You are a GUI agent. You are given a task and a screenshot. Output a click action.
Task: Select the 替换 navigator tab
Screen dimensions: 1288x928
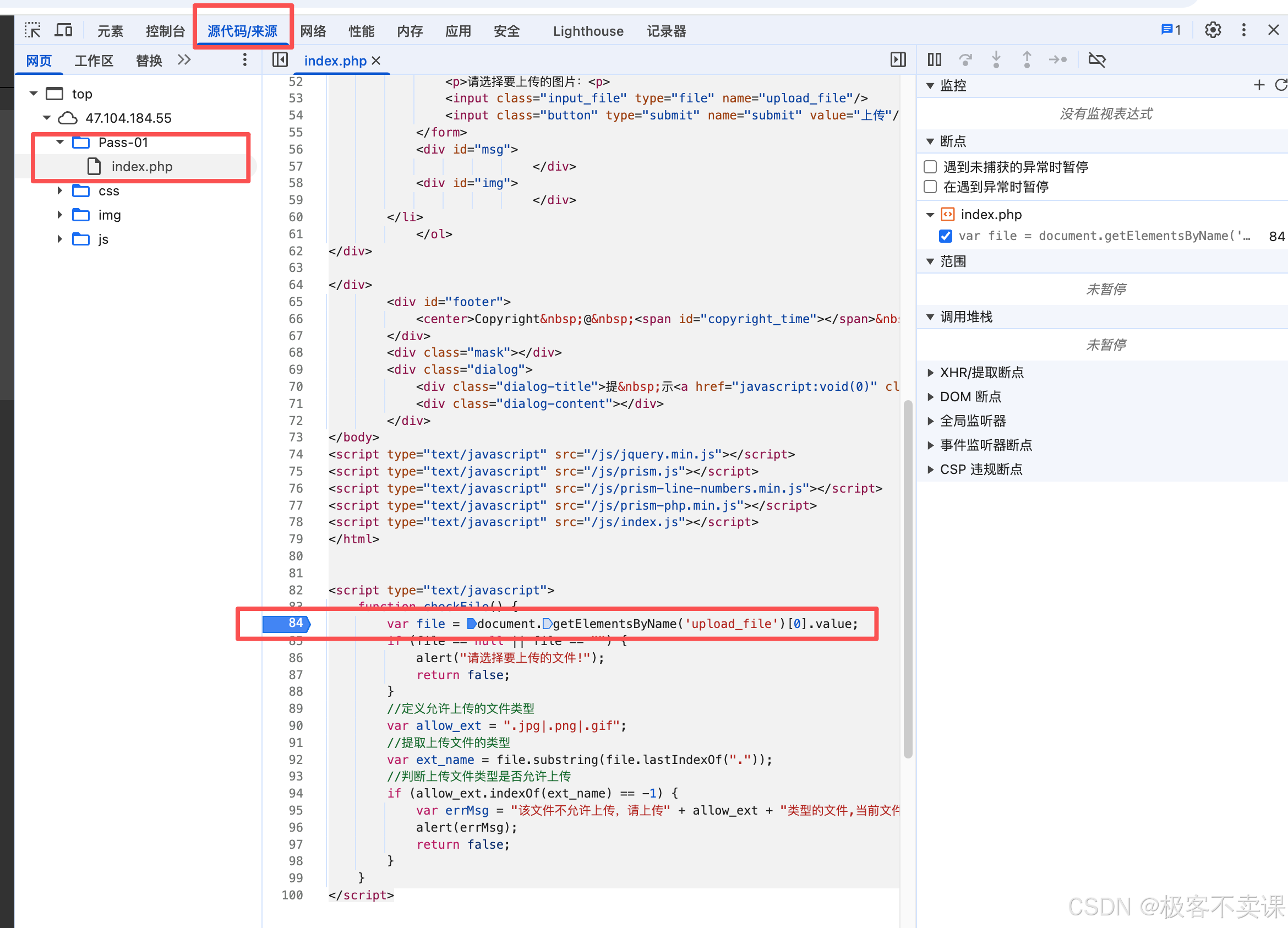(149, 61)
